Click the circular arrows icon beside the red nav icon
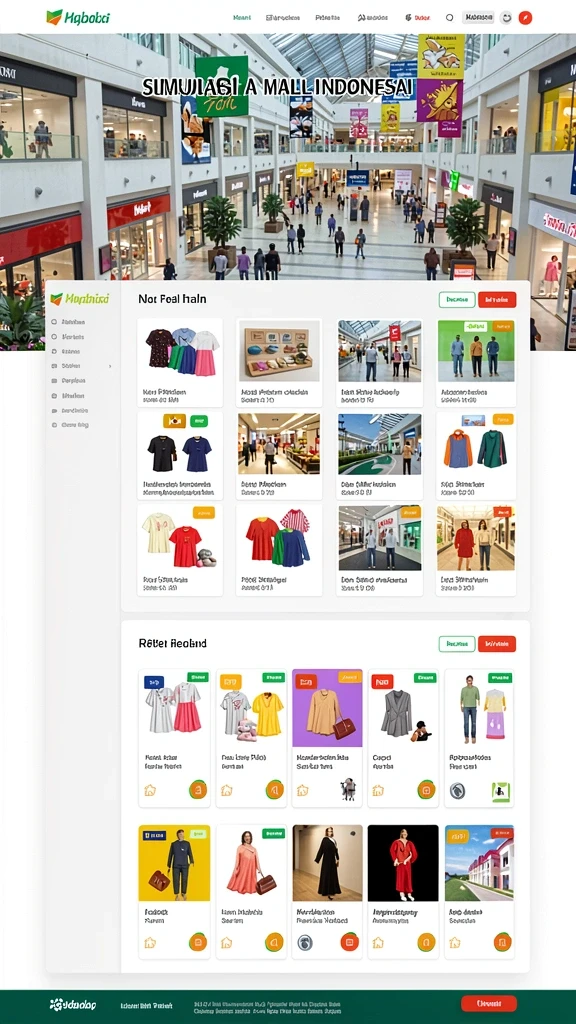 [x=505, y=18]
